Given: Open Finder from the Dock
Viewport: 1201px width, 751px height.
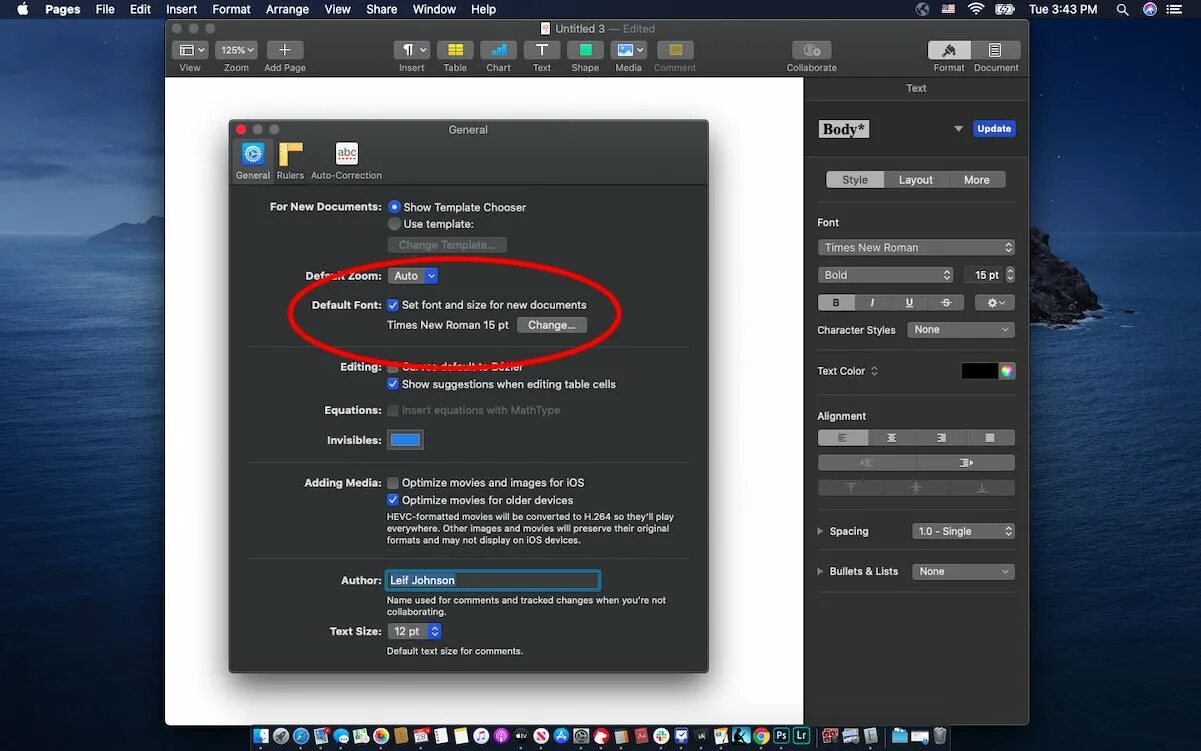Looking at the screenshot, I should 261,736.
